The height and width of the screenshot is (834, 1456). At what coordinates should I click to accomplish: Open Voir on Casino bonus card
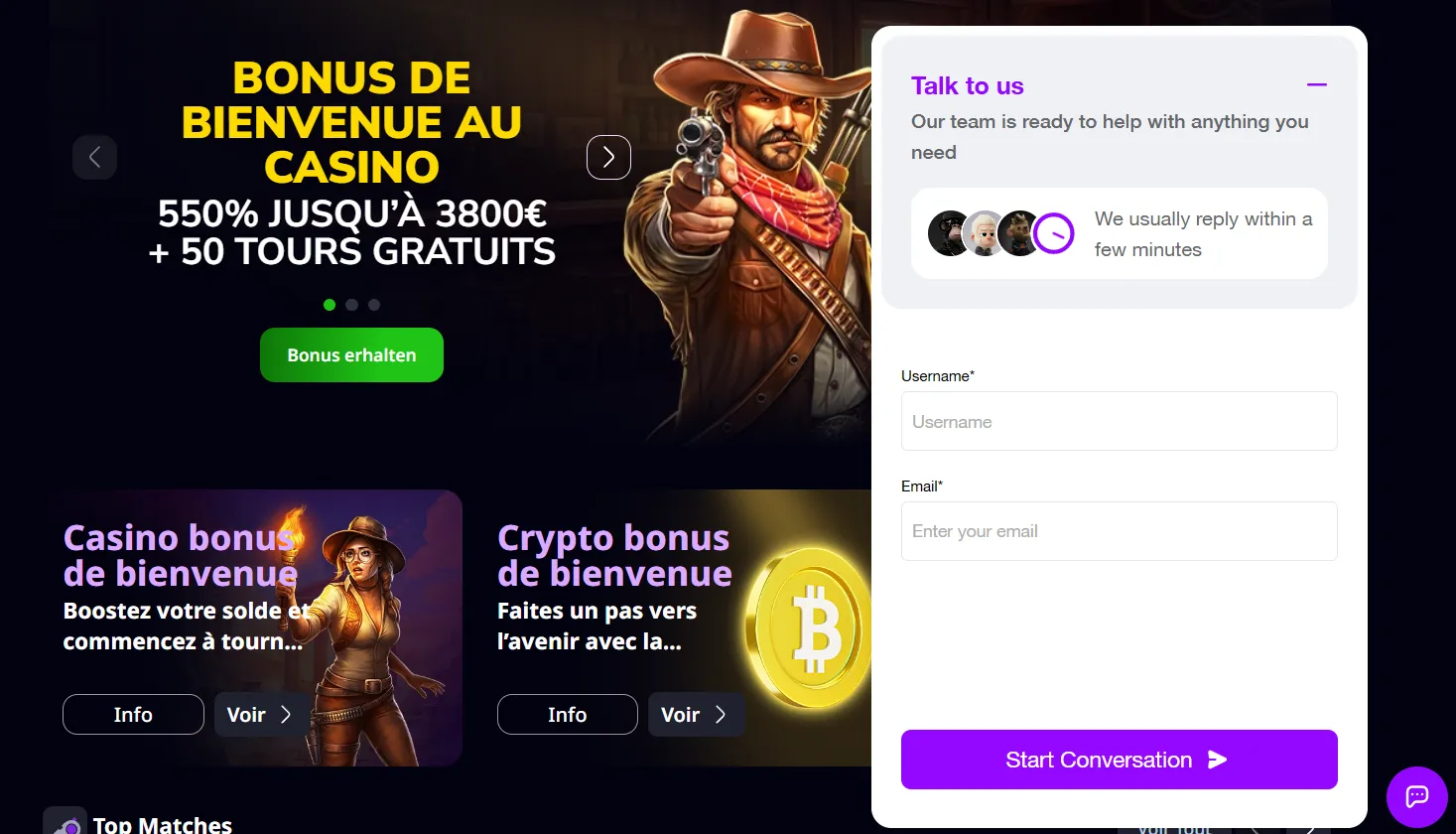(x=257, y=715)
